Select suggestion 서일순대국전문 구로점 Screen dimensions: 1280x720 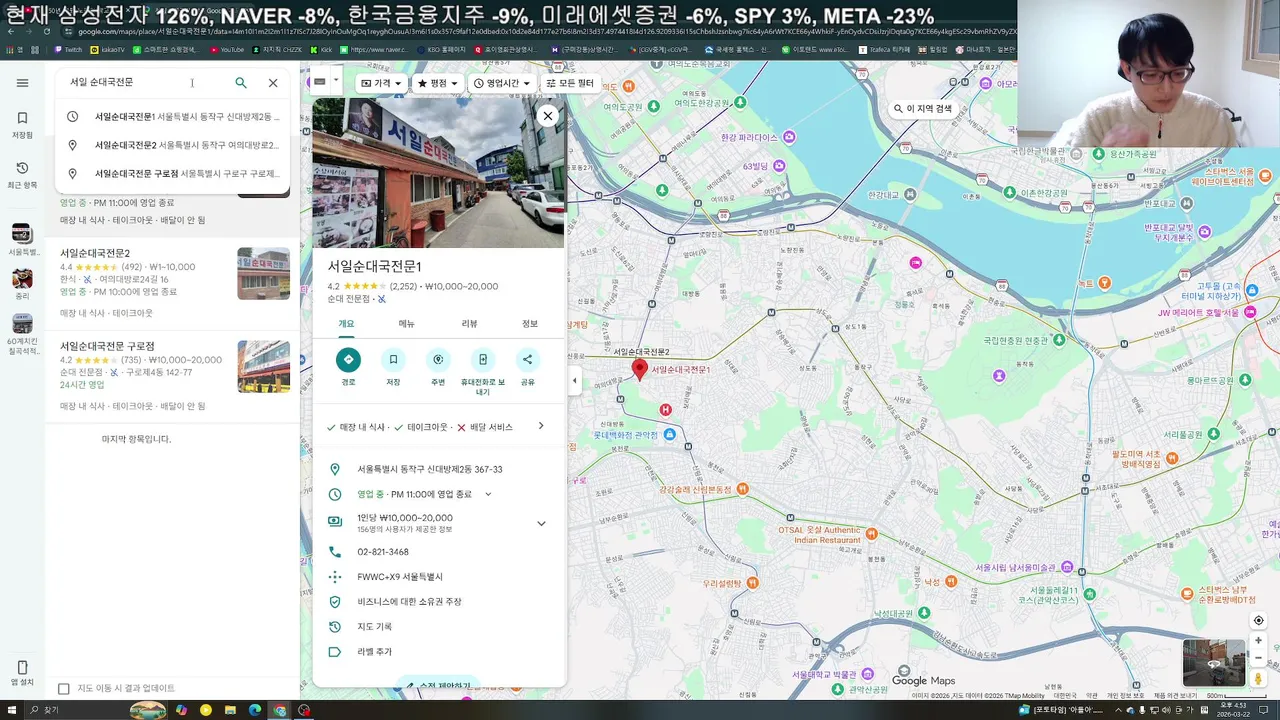[172, 174]
